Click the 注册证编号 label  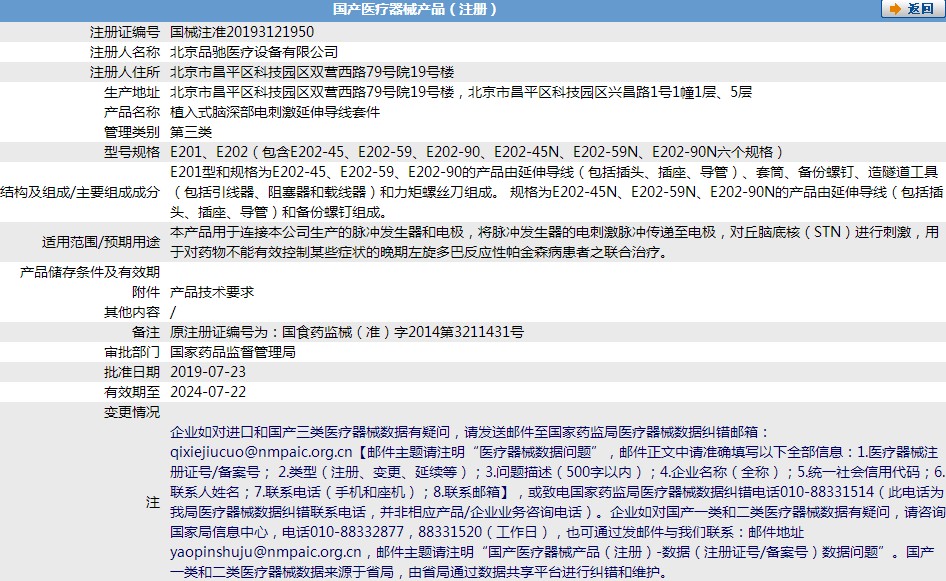point(125,32)
